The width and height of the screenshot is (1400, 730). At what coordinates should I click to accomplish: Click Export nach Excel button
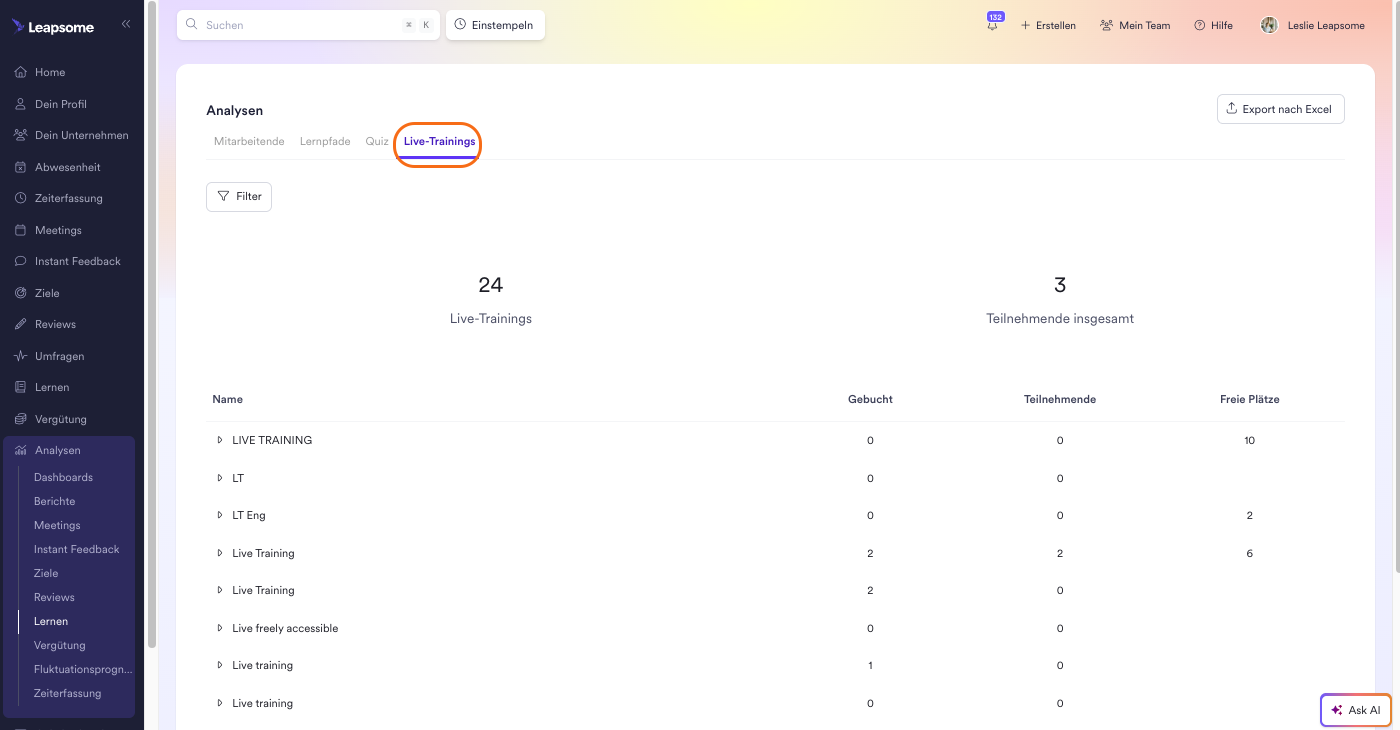pyautogui.click(x=1280, y=109)
